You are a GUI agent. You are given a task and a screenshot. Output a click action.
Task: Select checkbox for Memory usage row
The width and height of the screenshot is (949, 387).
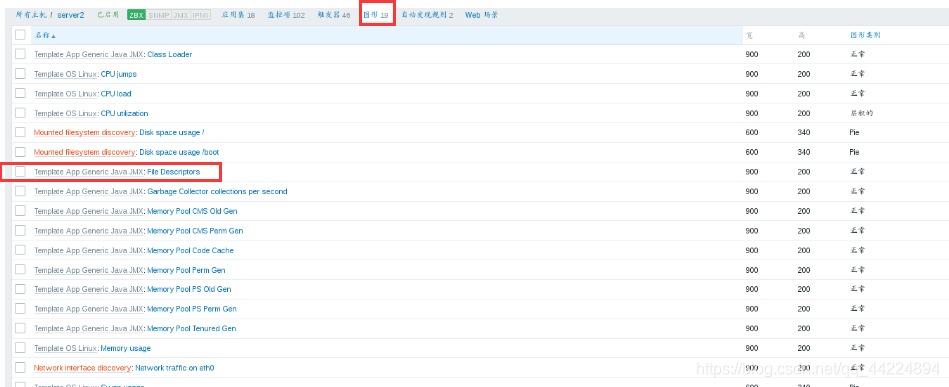coord(21,348)
